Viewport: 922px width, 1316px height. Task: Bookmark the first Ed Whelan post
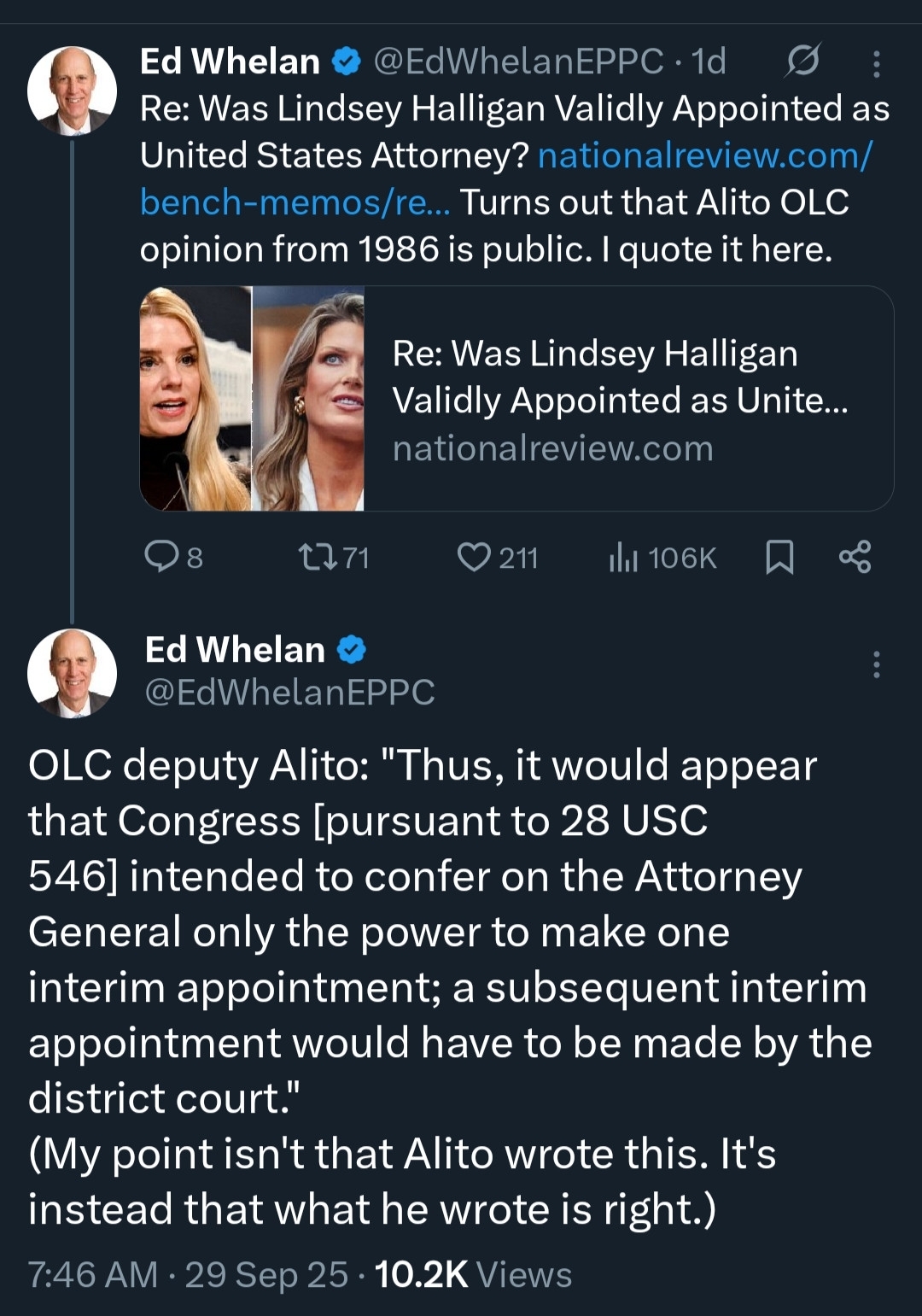779,557
